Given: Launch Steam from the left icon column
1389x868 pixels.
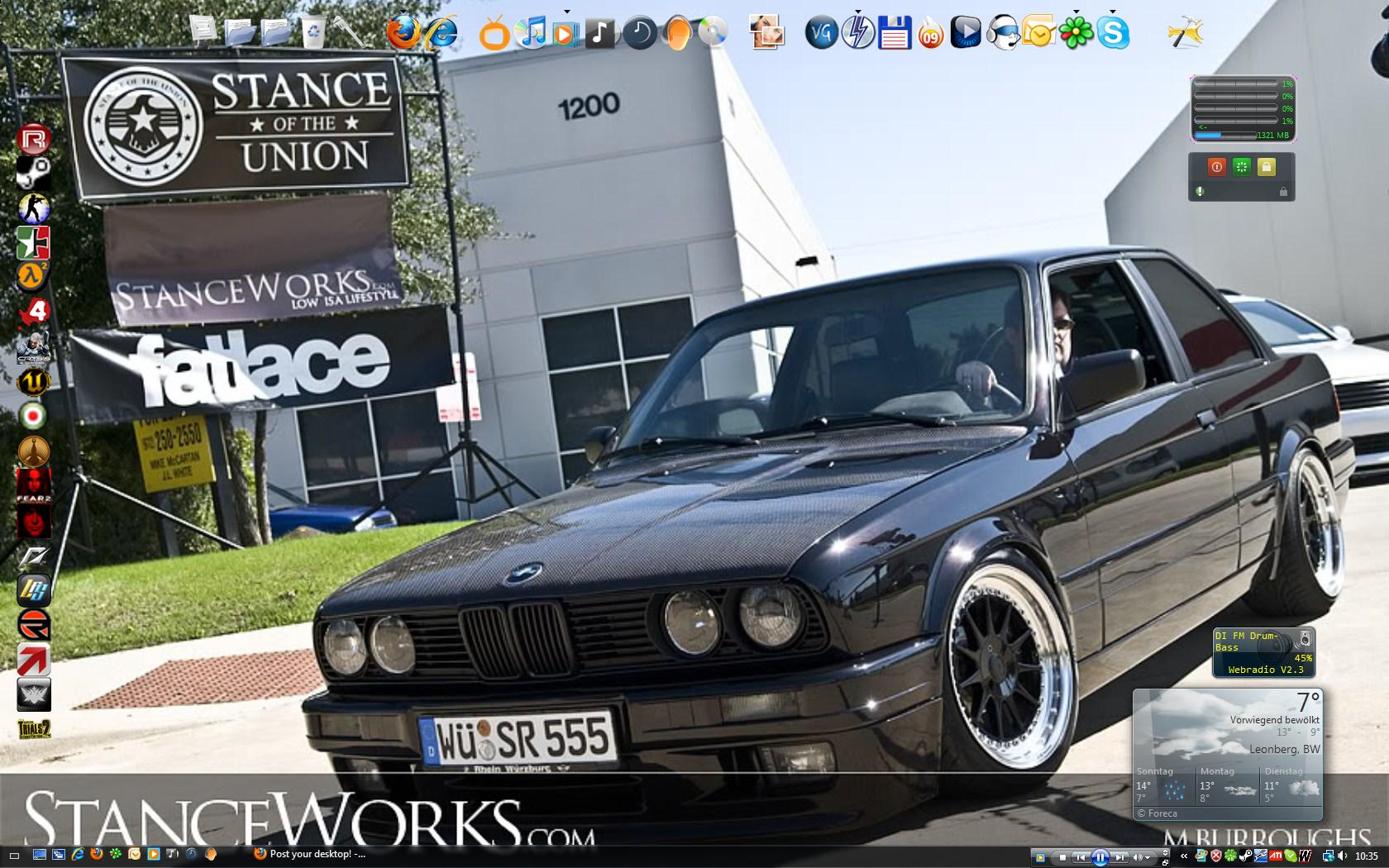Looking at the screenshot, I should click(x=34, y=174).
